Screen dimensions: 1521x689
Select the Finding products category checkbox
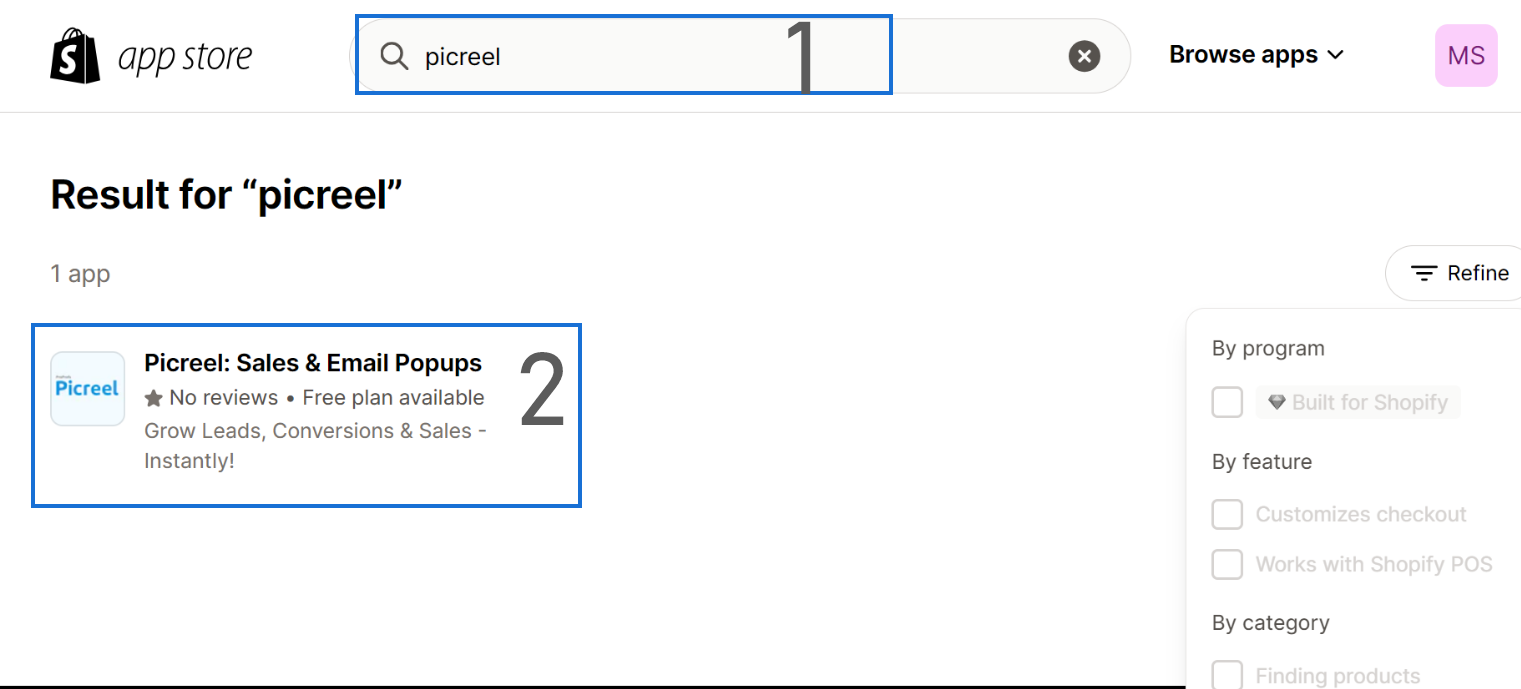coord(1227,675)
